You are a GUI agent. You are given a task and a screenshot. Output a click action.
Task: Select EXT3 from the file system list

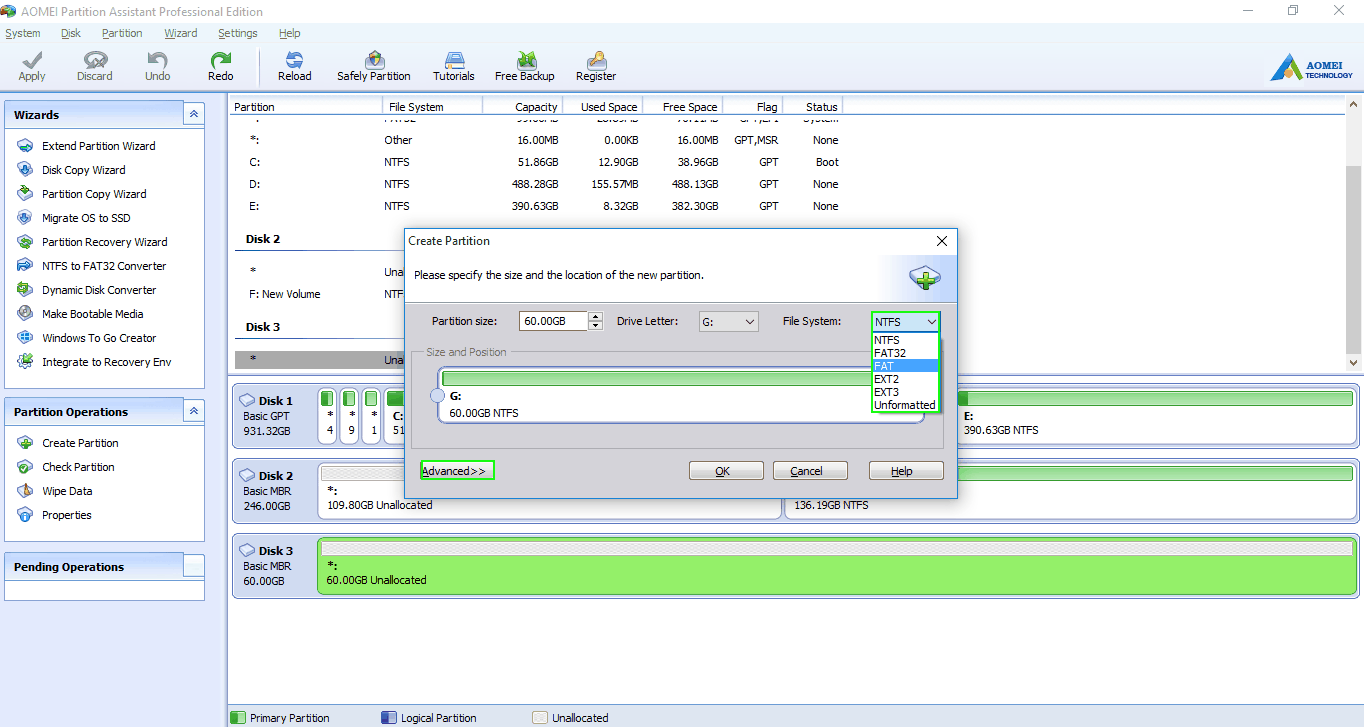pyautogui.click(x=906, y=392)
